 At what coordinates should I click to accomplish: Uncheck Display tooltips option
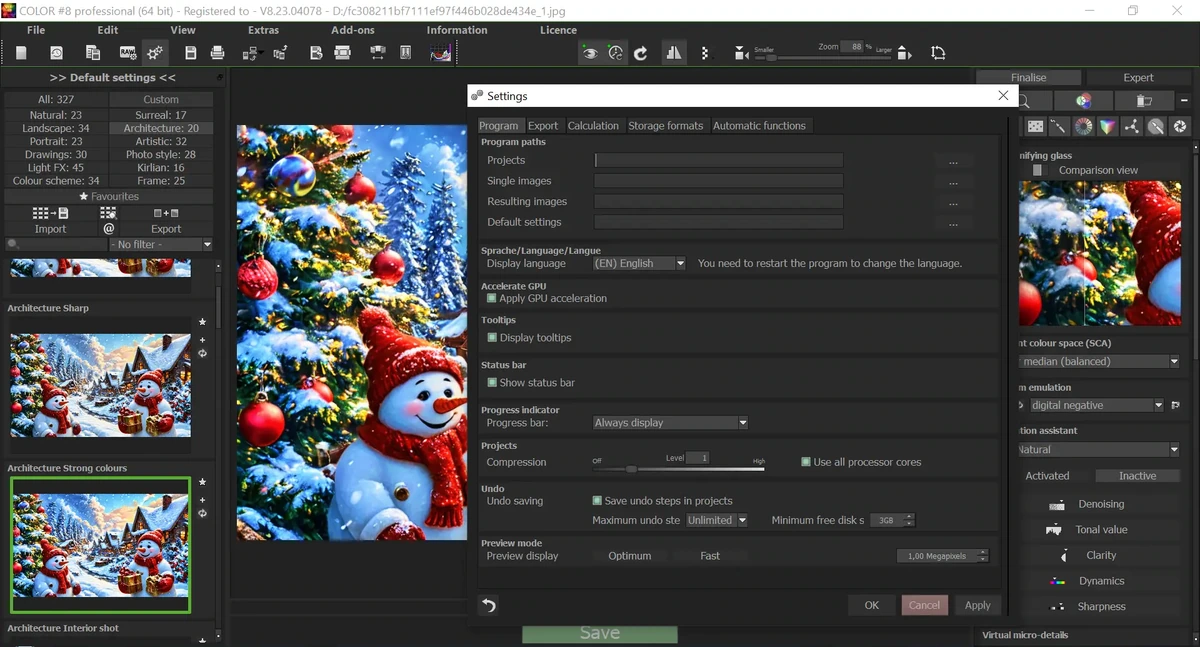click(492, 337)
